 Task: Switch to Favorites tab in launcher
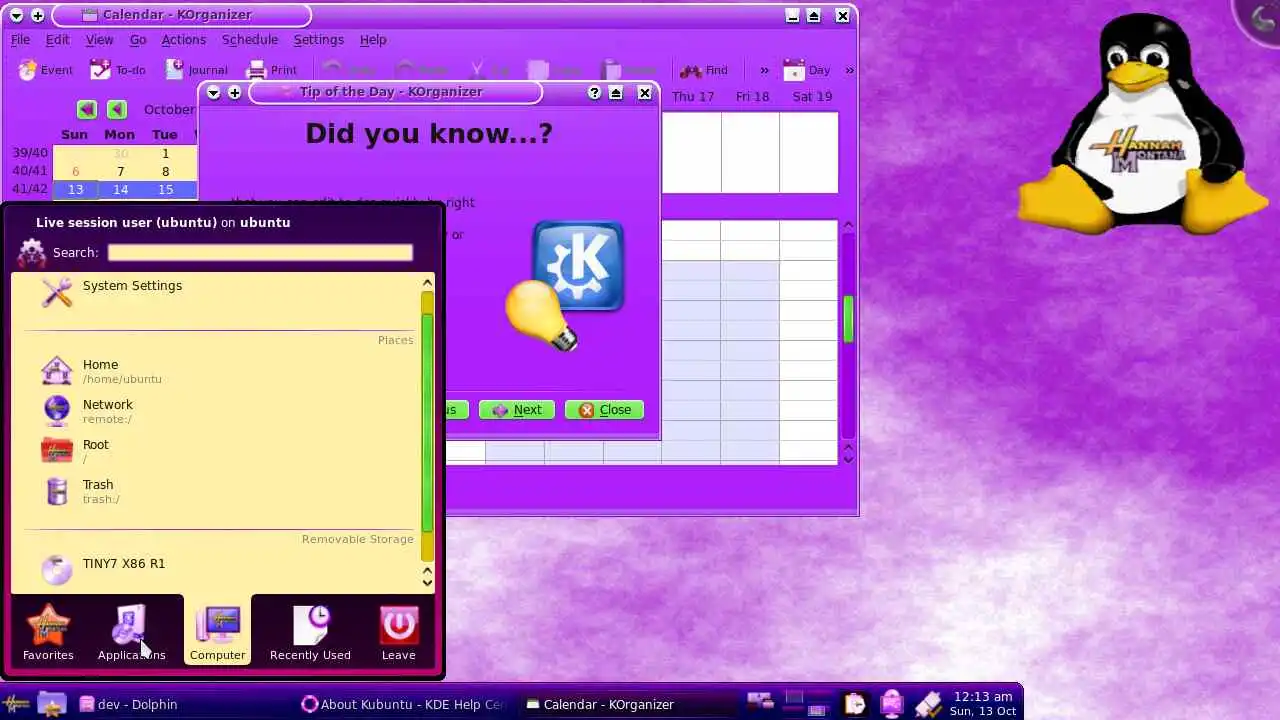click(48, 632)
